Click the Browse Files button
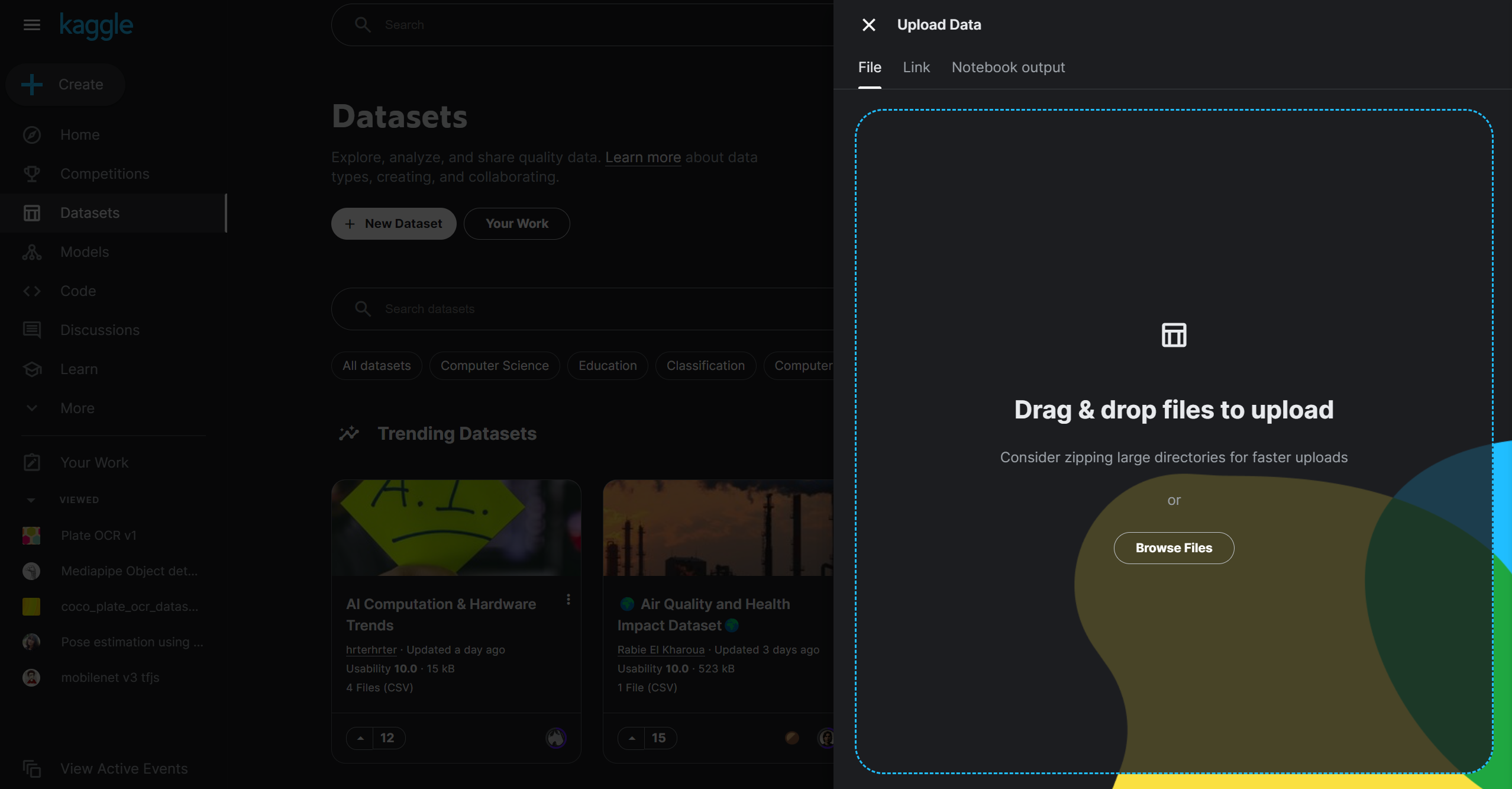1512x789 pixels. [1174, 548]
